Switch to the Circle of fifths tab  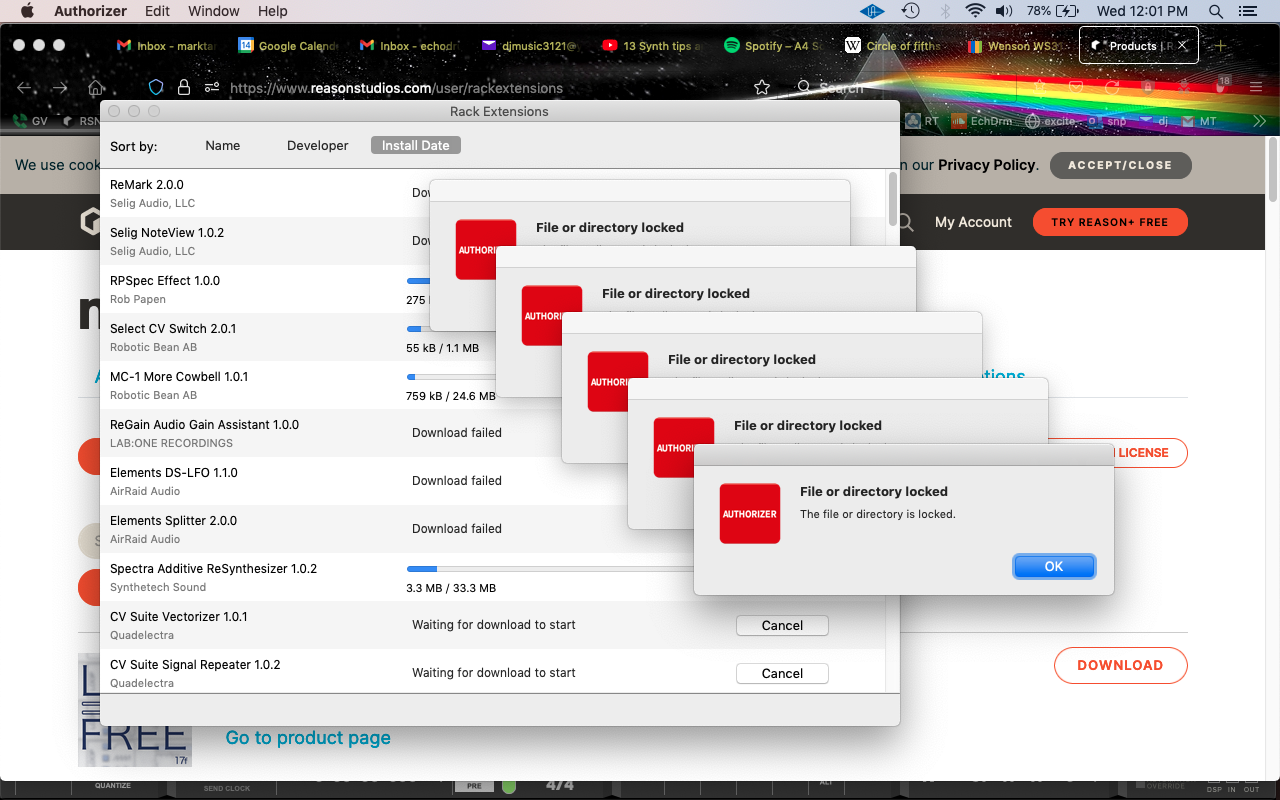pyautogui.click(x=894, y=46)
